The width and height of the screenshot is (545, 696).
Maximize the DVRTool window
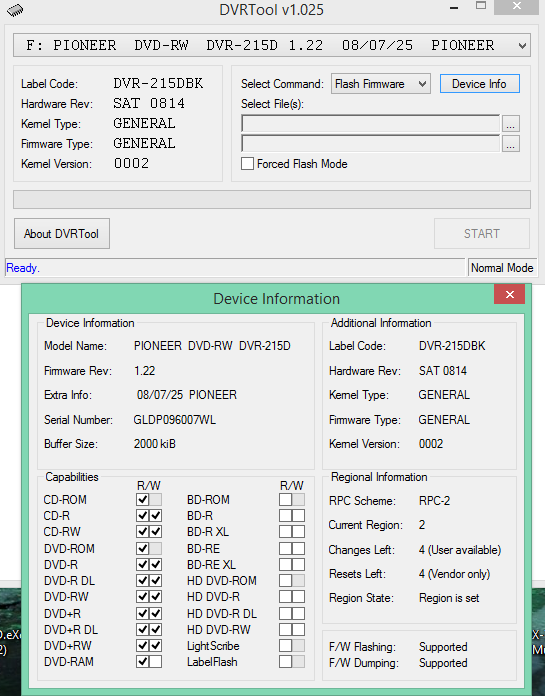click(x=481, y=6)
